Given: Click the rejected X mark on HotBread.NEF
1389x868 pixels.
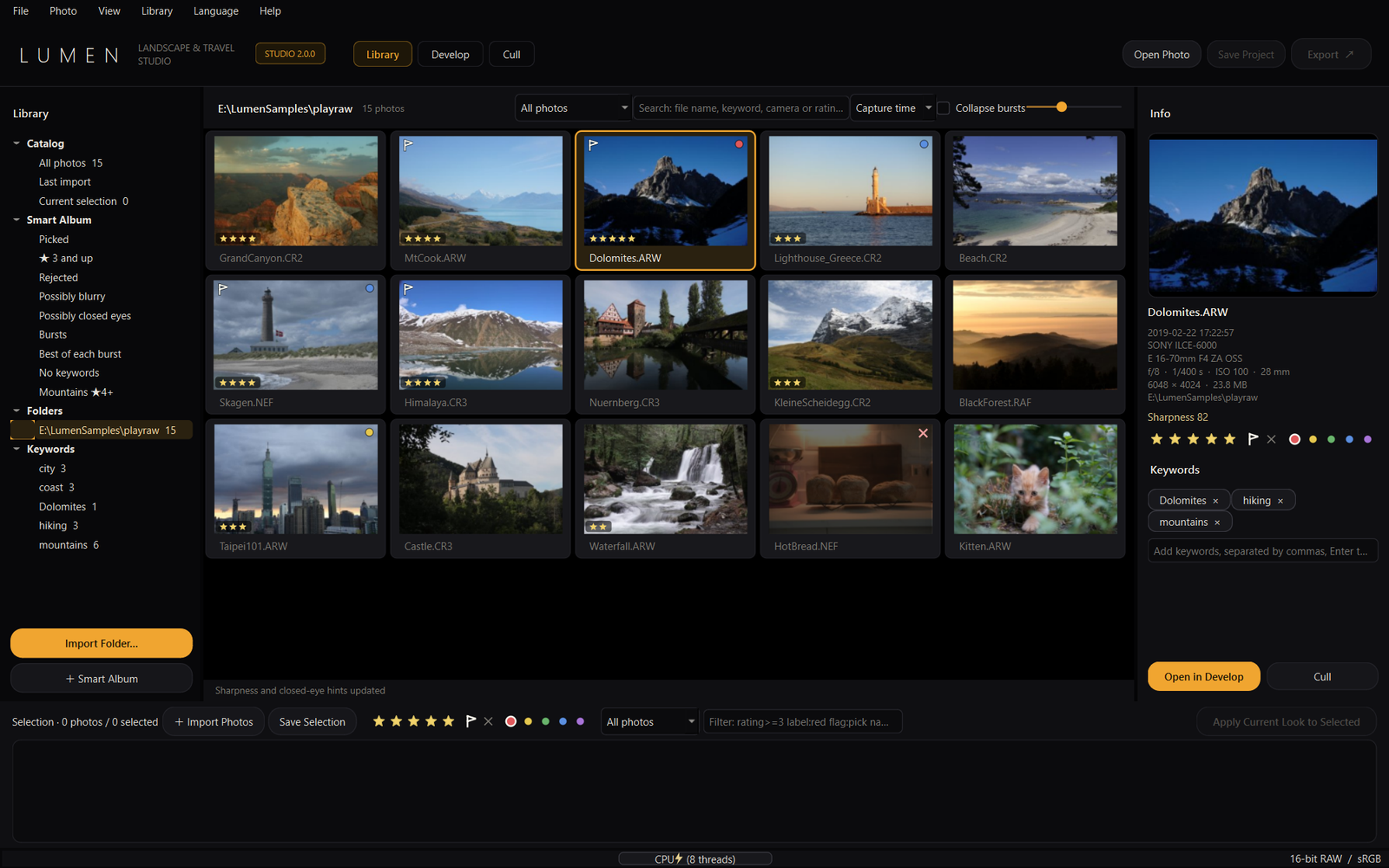Looking at the screenshot, I should point(924,433).
